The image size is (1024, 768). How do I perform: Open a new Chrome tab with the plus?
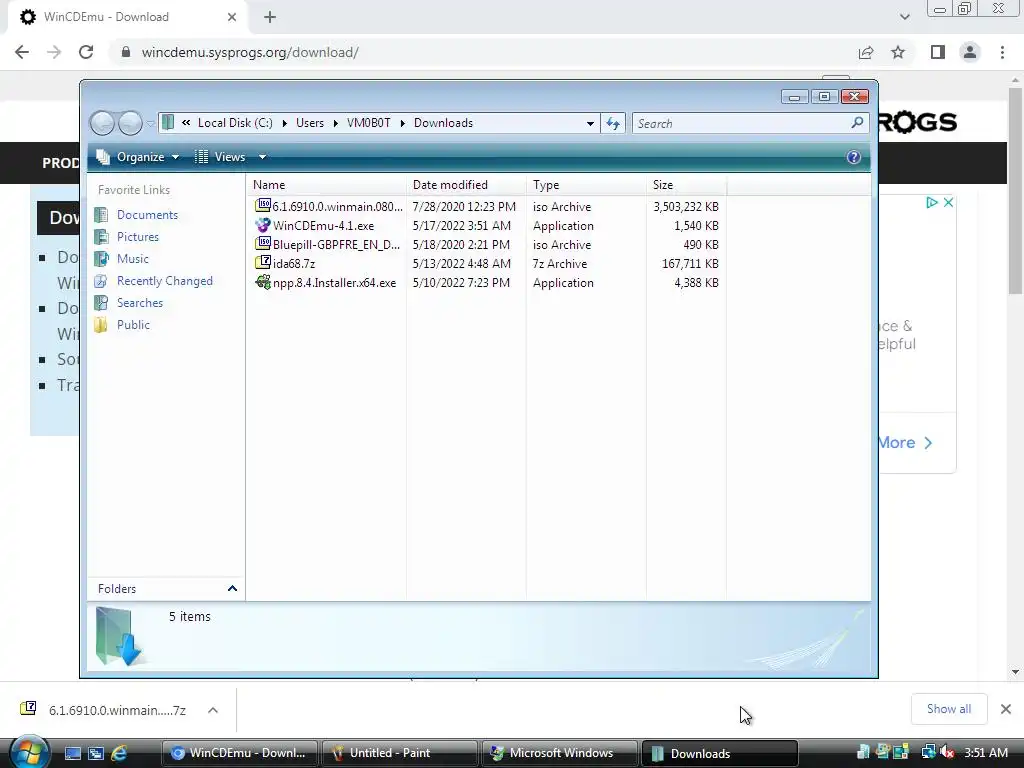coord(270,17)
